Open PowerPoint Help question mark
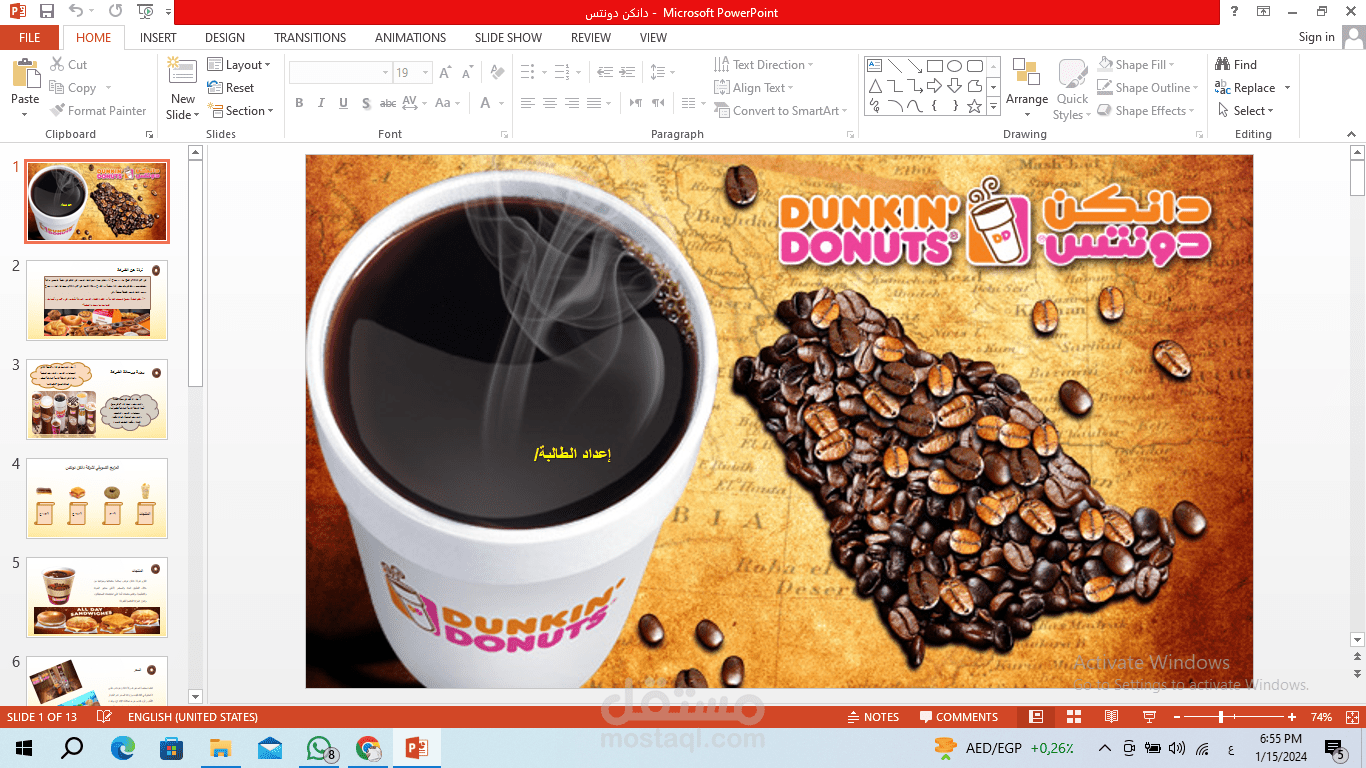 pyautogui.click(x=1235, y=12)
